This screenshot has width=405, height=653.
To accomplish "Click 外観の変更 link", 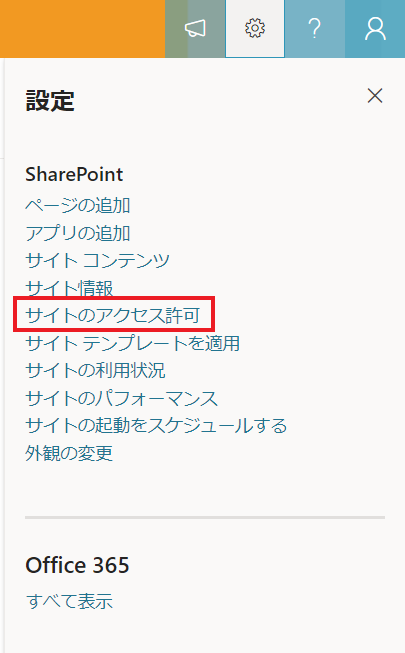I will point(69,453).
